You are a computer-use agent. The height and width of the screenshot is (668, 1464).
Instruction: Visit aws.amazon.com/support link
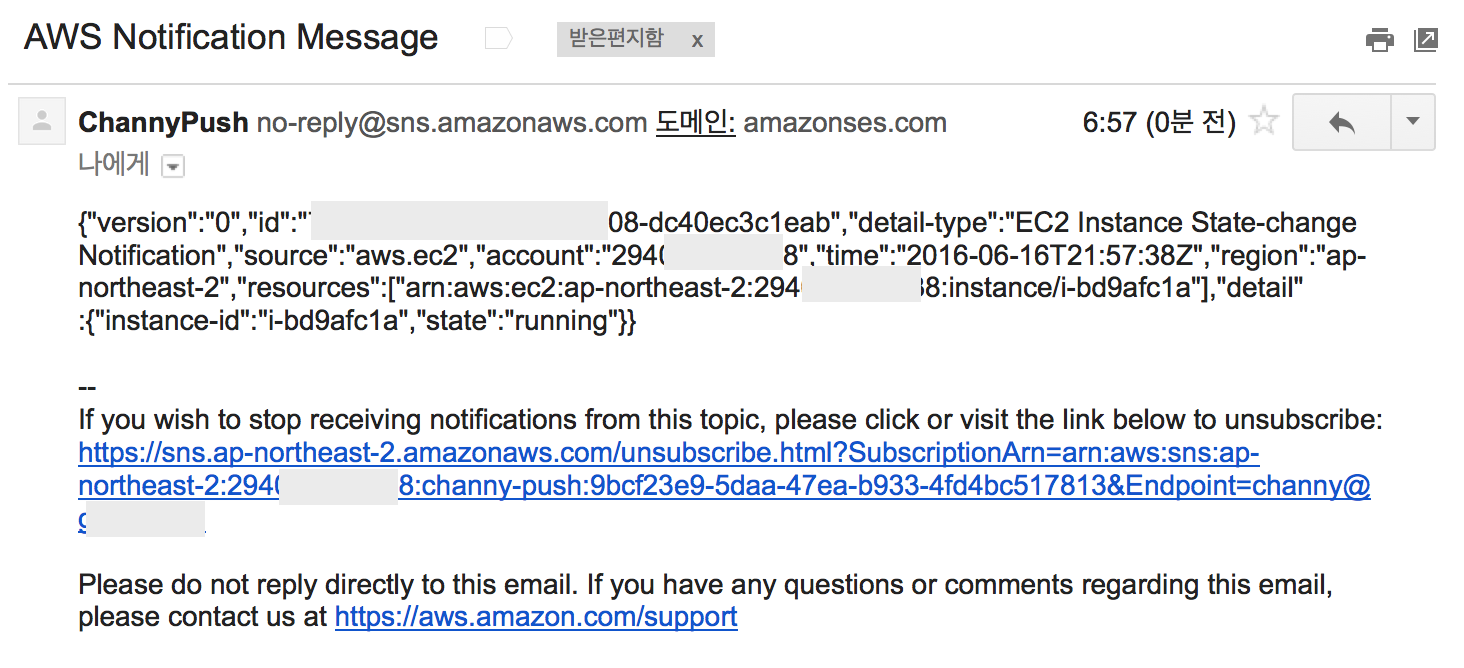[536, 616]
